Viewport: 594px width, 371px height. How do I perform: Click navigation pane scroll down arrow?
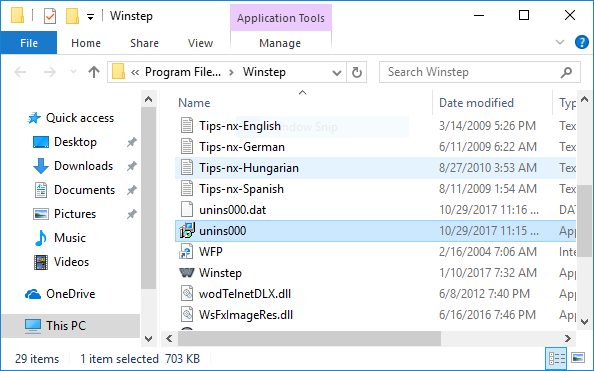click(x=148, y=339)
